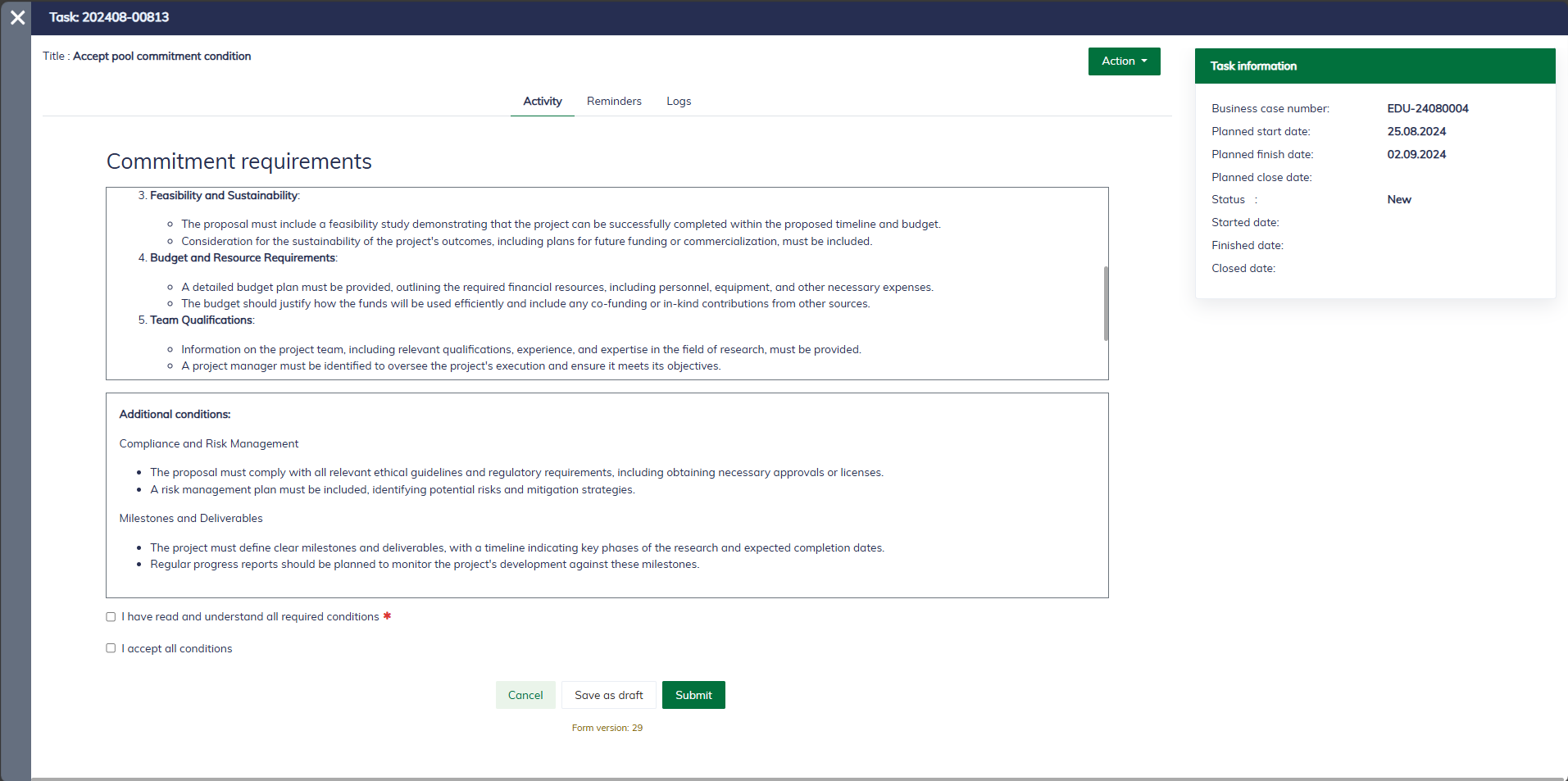Go to the Logs tab
Image resolution: width=1568 pixels, height=781 pixels.
pos(678,102)
